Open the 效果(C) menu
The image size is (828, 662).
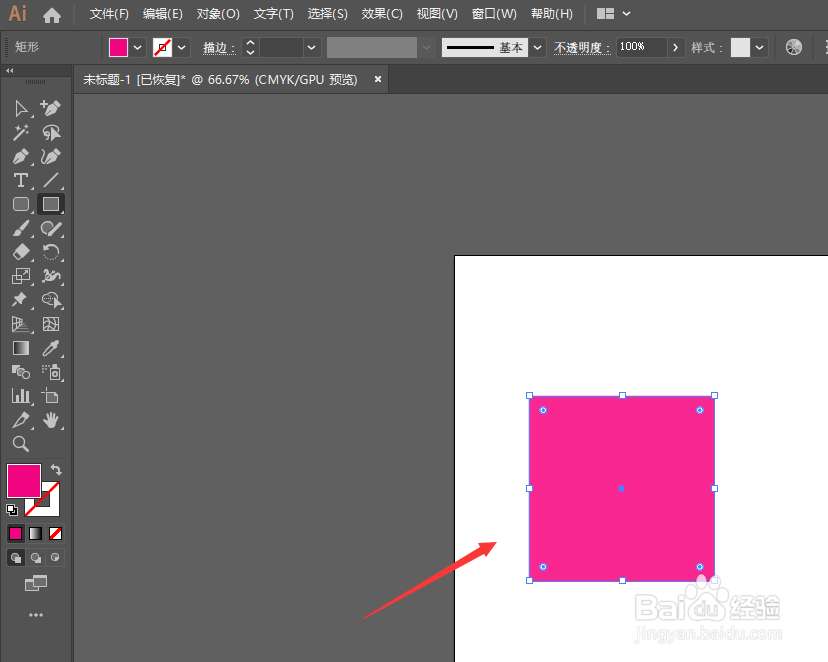(x=382, y=14)
